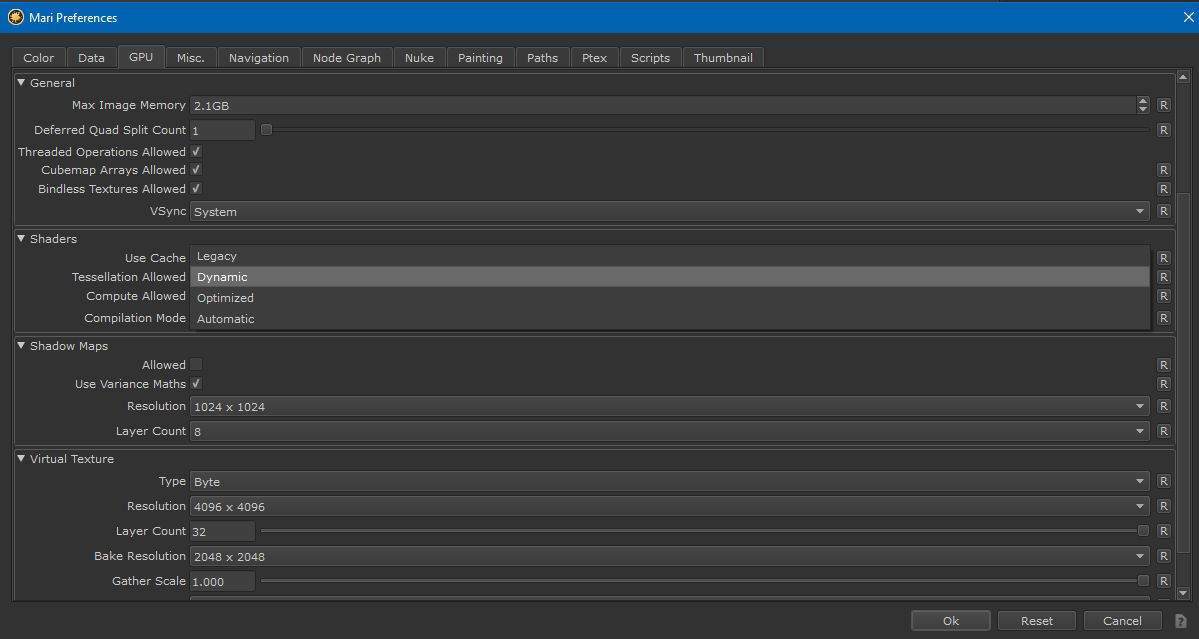Collapse the Virtual Texture section
1199x639 pixels.
tap(21, 459)
